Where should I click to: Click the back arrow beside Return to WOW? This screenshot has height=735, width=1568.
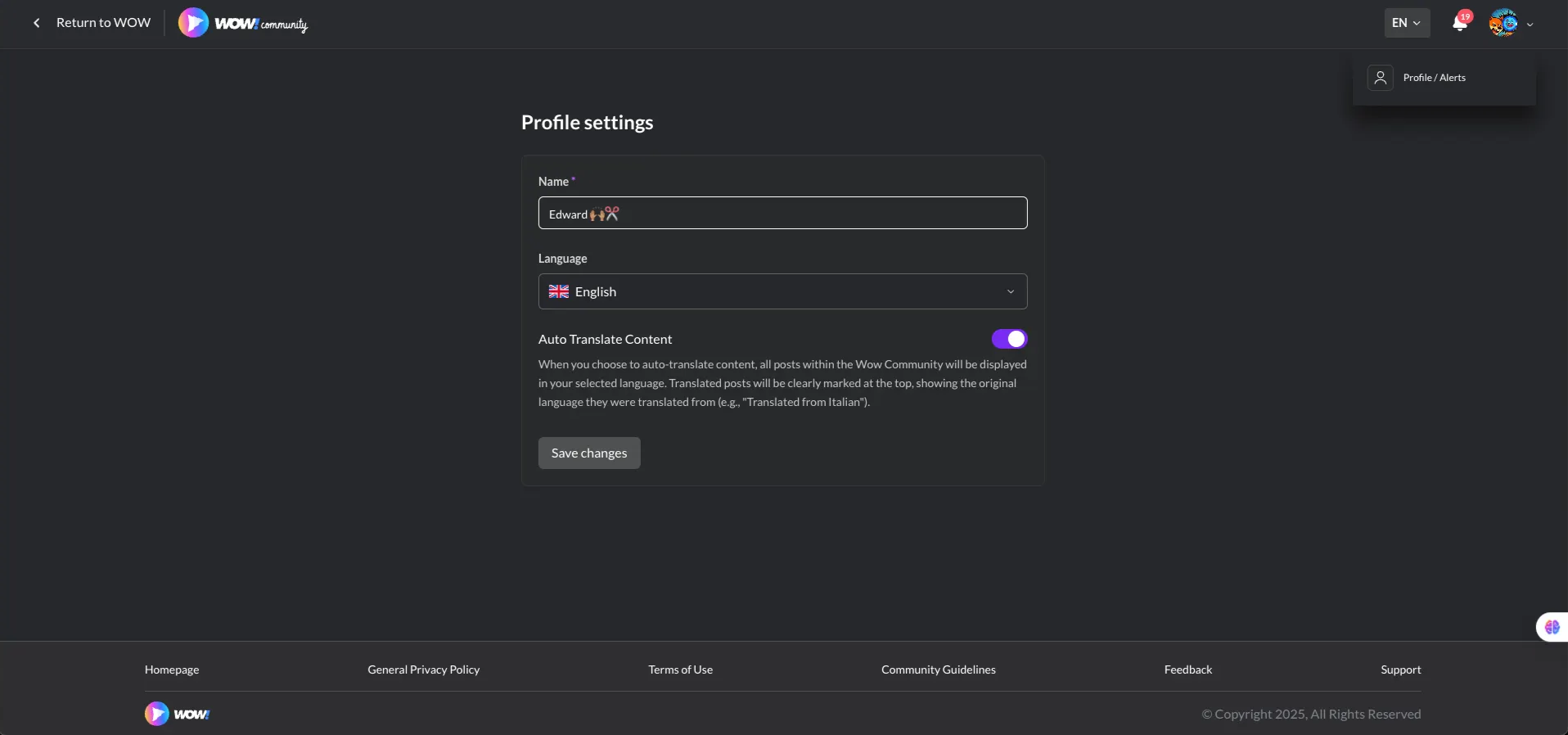(x=36, y=23)
